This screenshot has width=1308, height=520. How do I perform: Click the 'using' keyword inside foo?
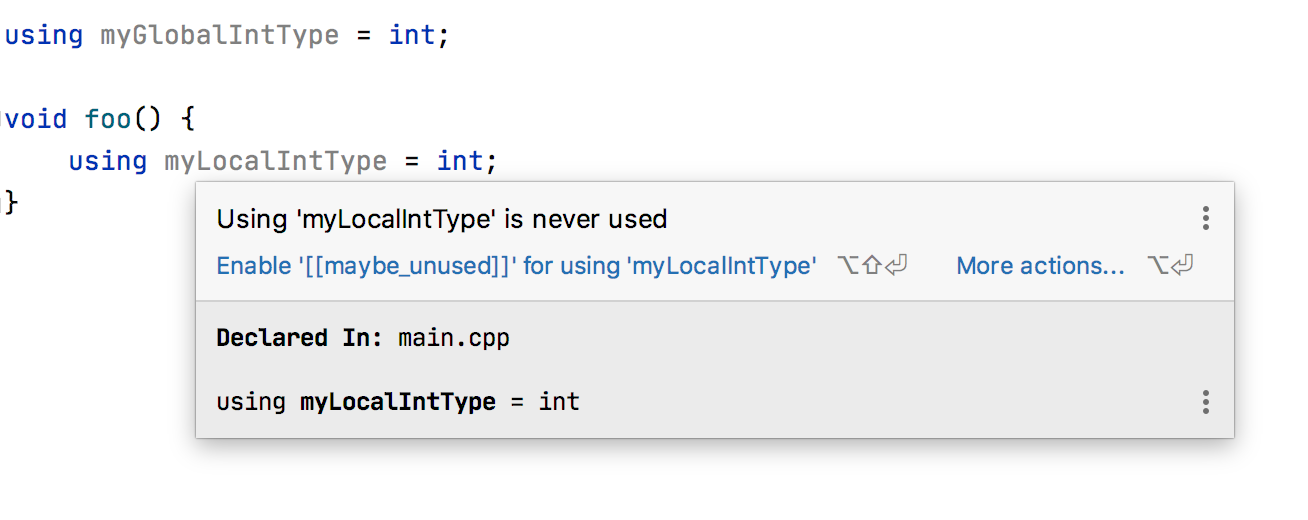[x=108, y=160]
